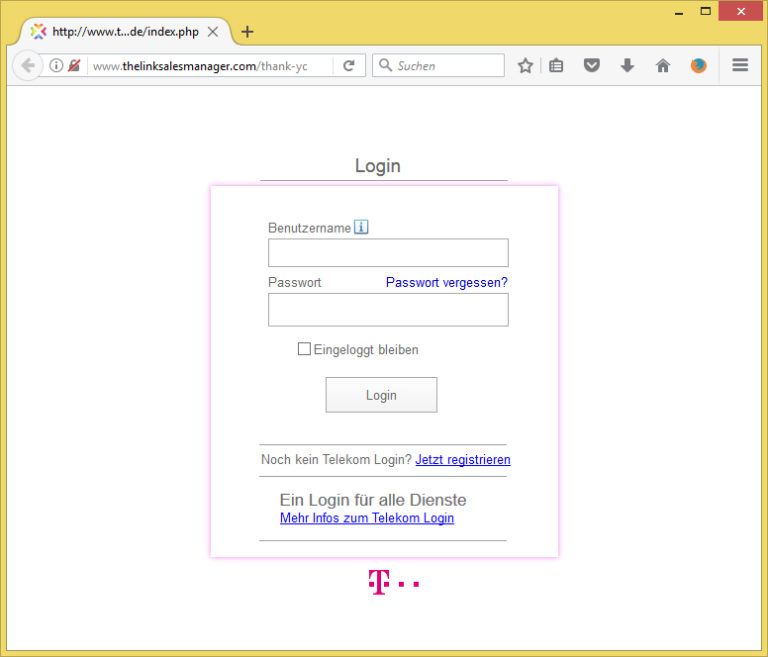
Task: Click the 'Ein Login für alle Dienste' text
Action: [373, 500]
